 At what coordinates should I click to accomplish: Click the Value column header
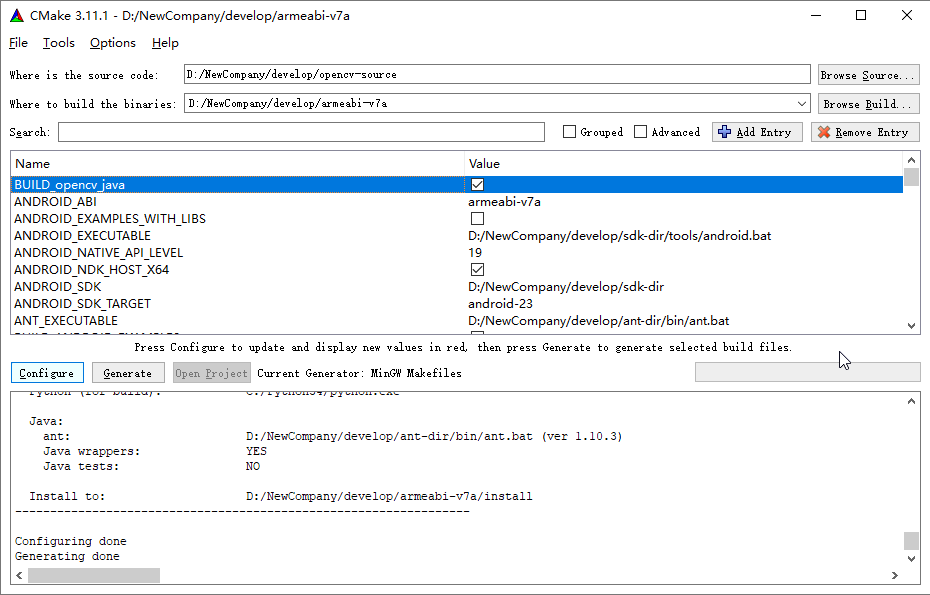tap(684, 164)
